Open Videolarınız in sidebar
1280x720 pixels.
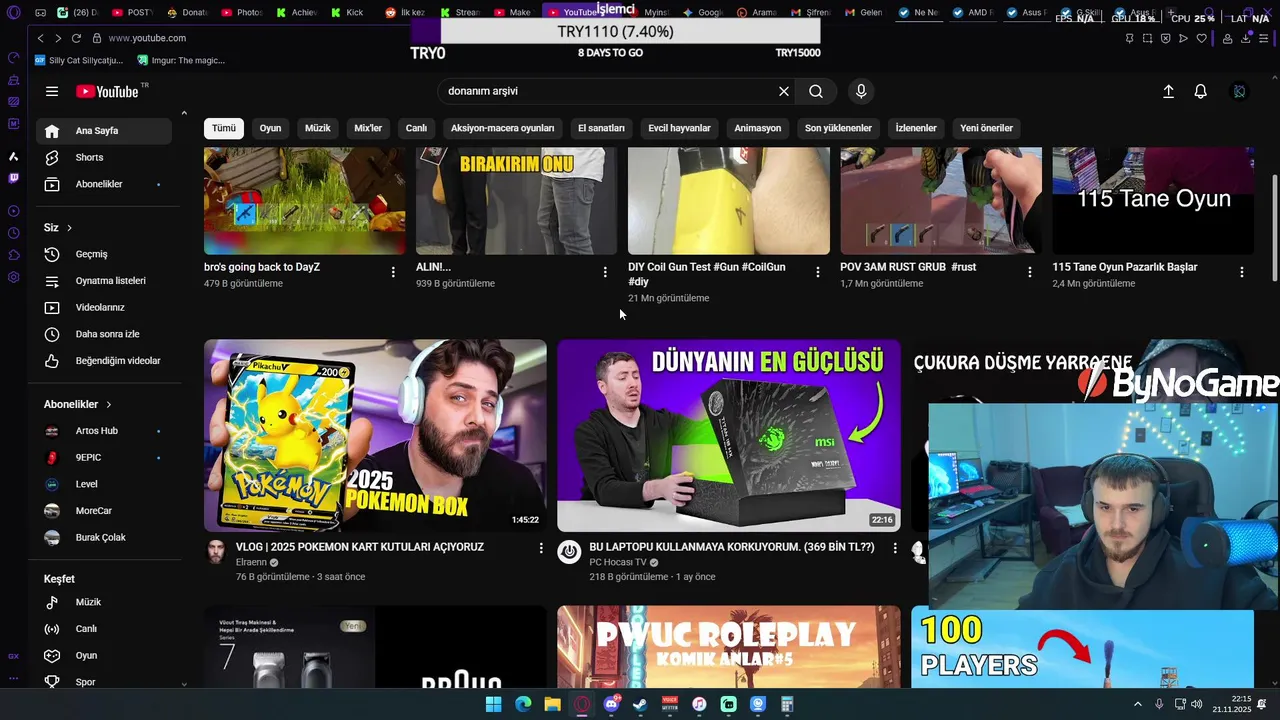(x=104, y=307)
